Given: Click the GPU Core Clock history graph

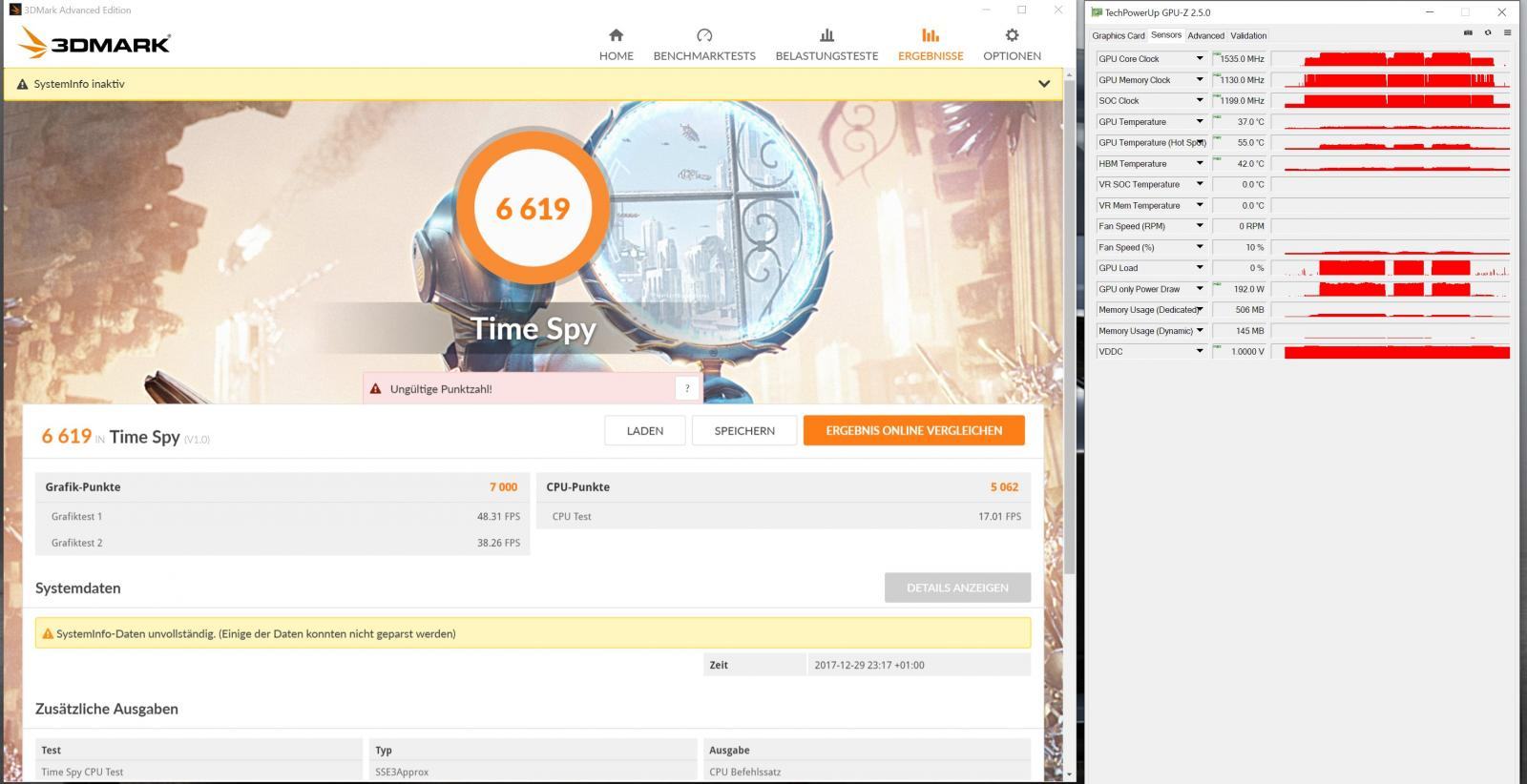Looking at the screenshot, I should (x=1391, y=58).
